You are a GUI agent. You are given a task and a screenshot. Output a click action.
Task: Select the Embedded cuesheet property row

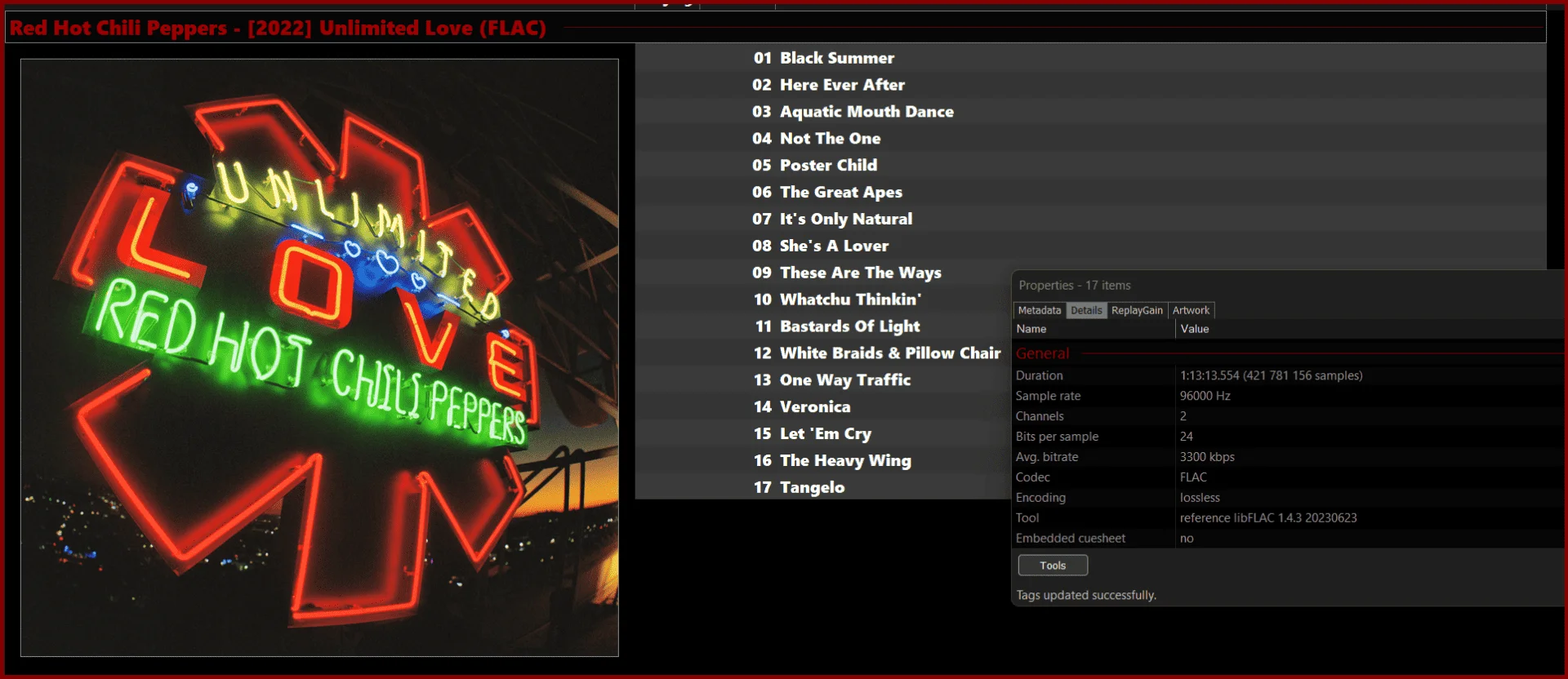click(x=1288, y=539)
